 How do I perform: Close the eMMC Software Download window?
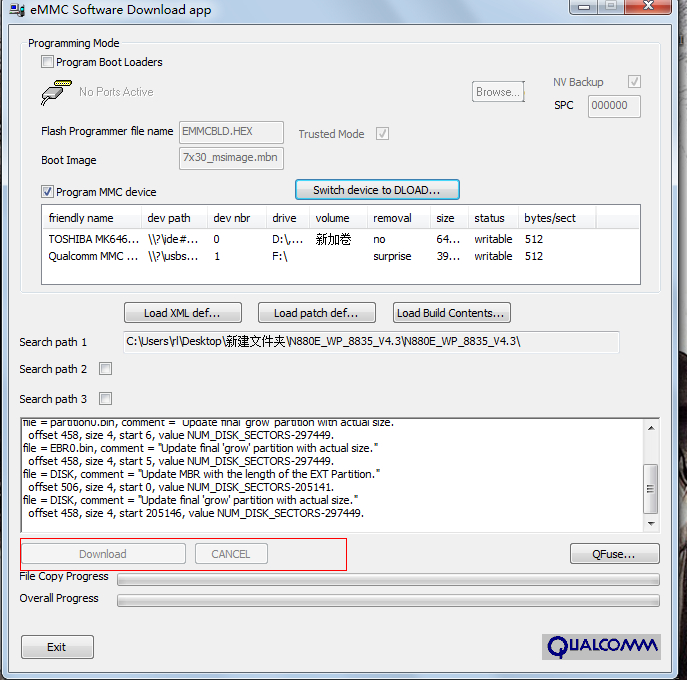pyautogui.click(x=648, y=7)
